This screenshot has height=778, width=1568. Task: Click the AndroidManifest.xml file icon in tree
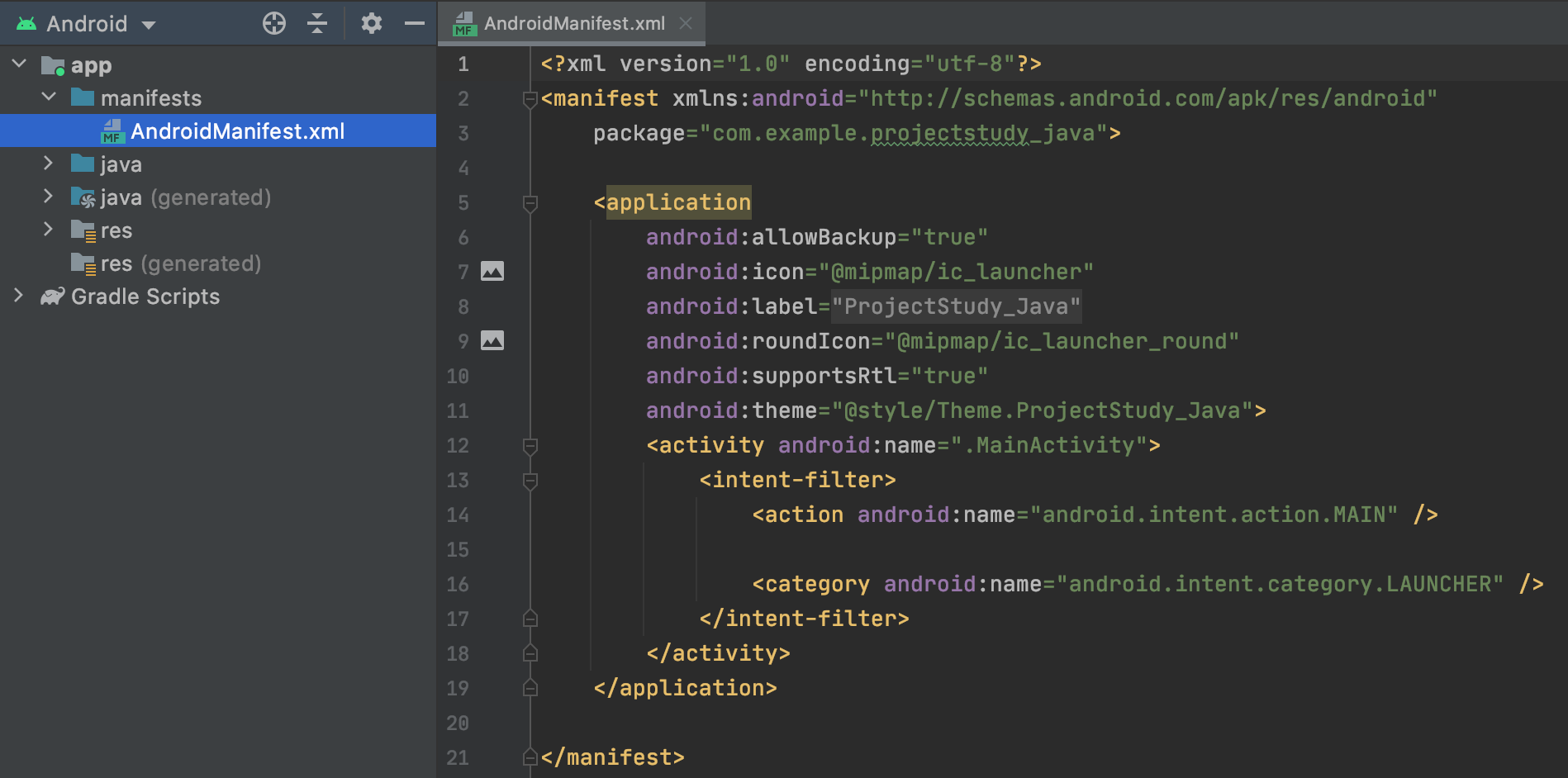[112, 130]
